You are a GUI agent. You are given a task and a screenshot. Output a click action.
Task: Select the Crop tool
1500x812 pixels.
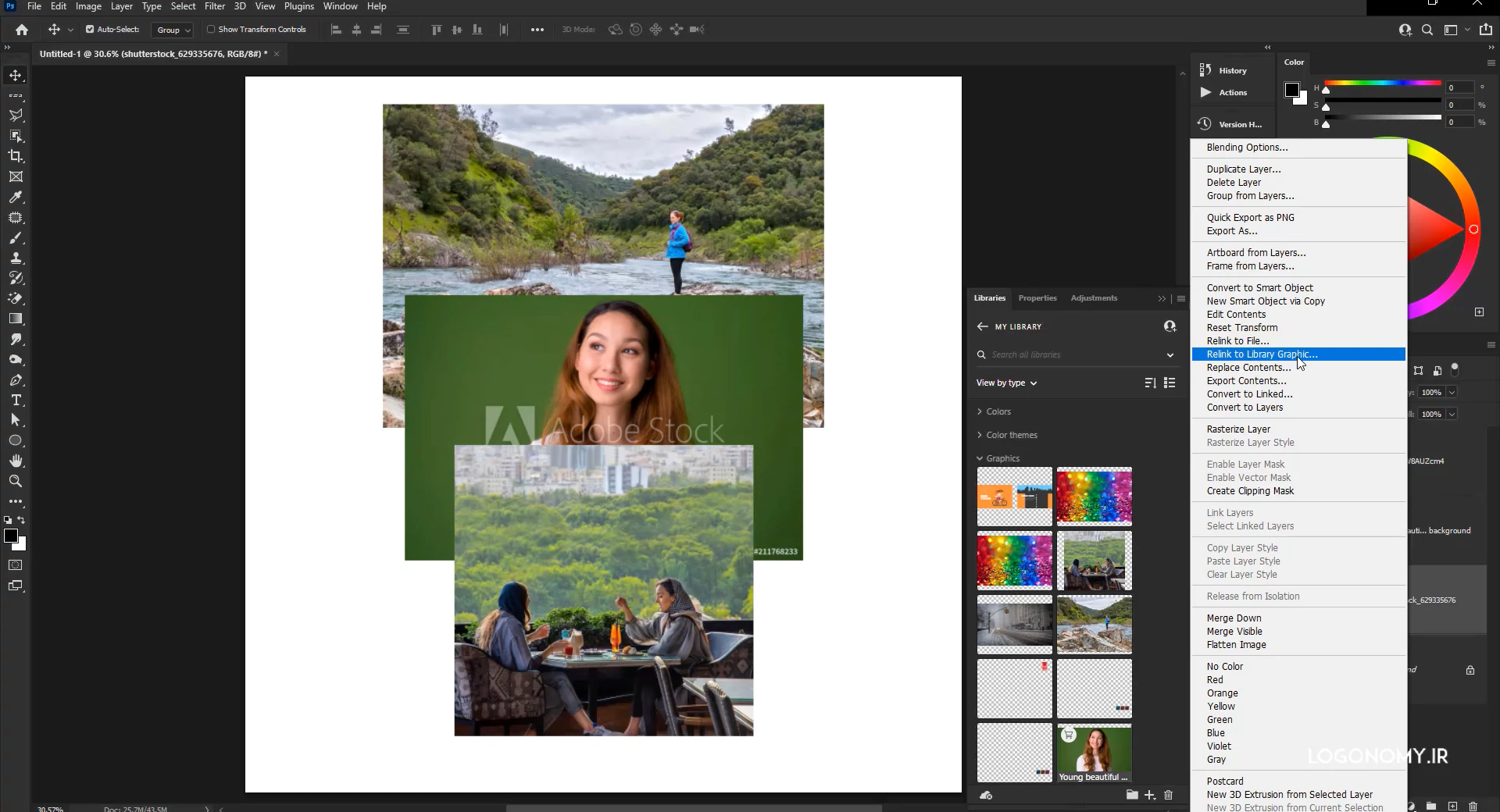coord(16,156)
